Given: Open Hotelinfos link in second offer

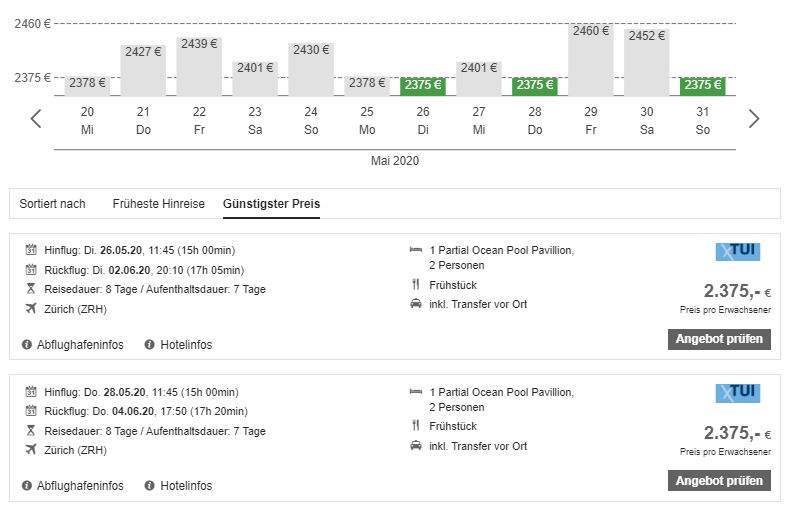Looking at the screenshot, I should point(186,486).
